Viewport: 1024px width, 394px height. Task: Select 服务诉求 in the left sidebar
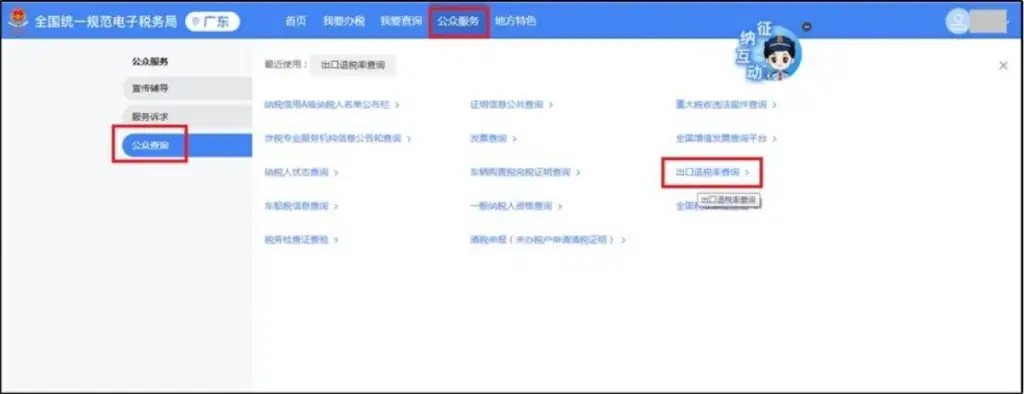187,116
